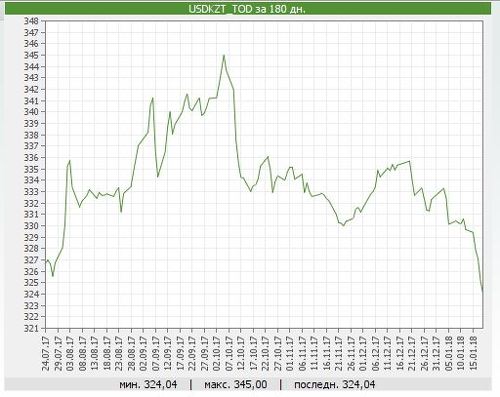Select the 22.10.17 date label

[266, 353]
